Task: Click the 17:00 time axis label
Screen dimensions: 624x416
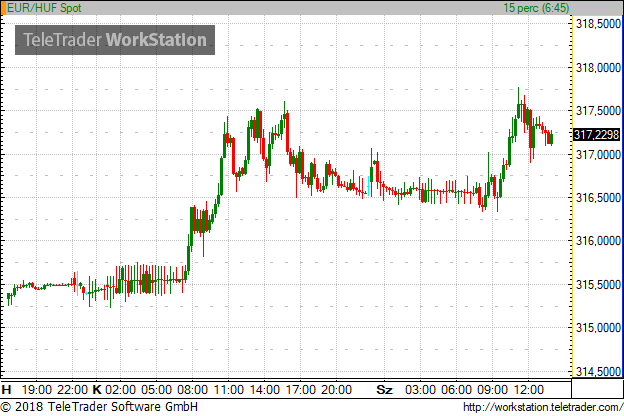Action: [301, 389]
